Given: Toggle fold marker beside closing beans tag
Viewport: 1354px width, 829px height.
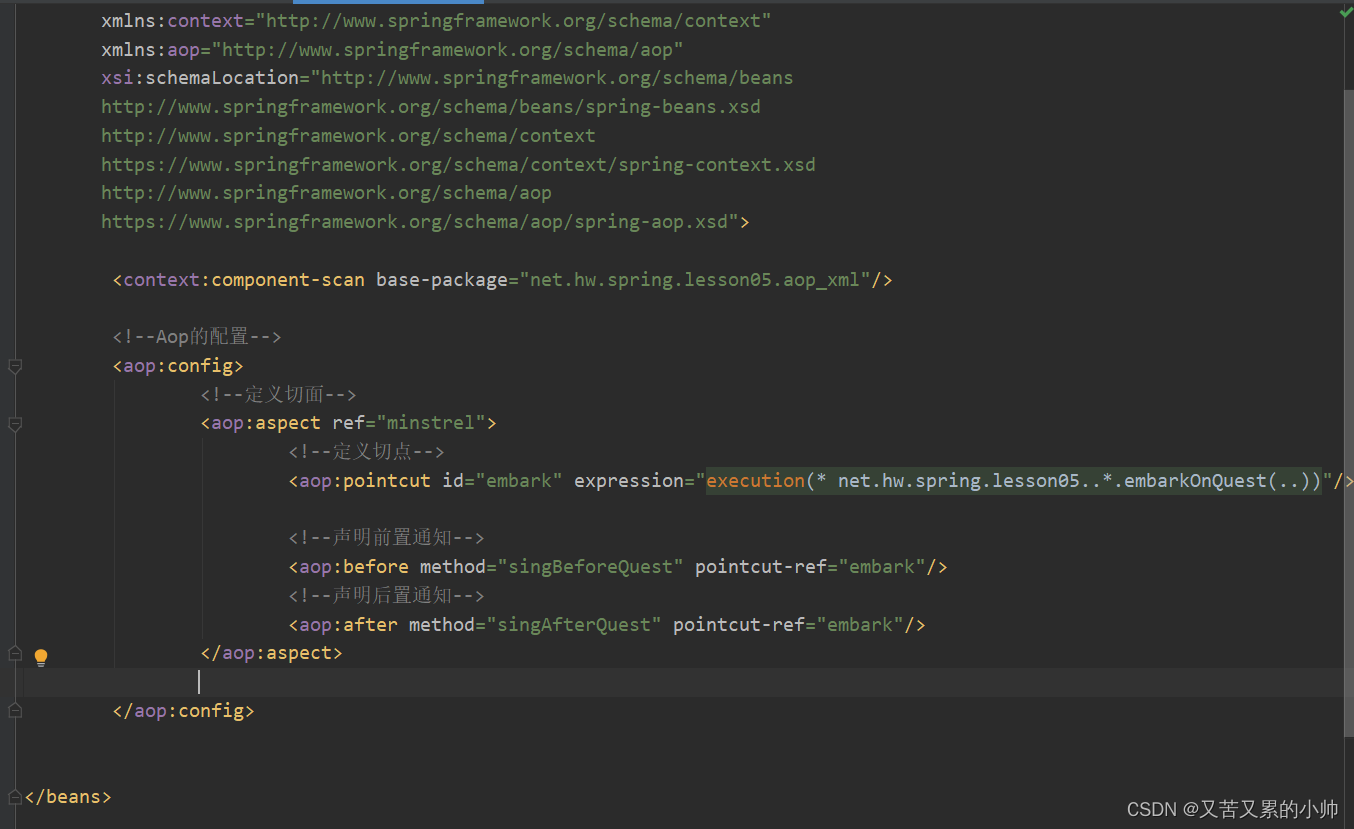Looking at the screenshot, I should [15, 797].
